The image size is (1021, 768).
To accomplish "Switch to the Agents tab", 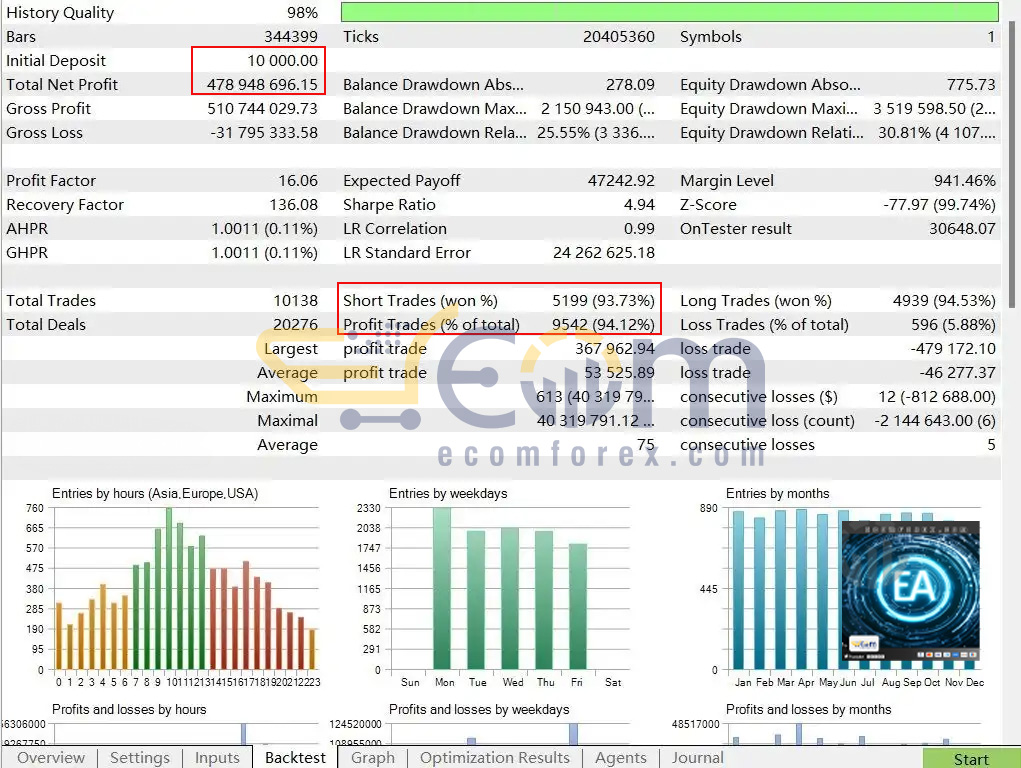I will click(620, 758).
